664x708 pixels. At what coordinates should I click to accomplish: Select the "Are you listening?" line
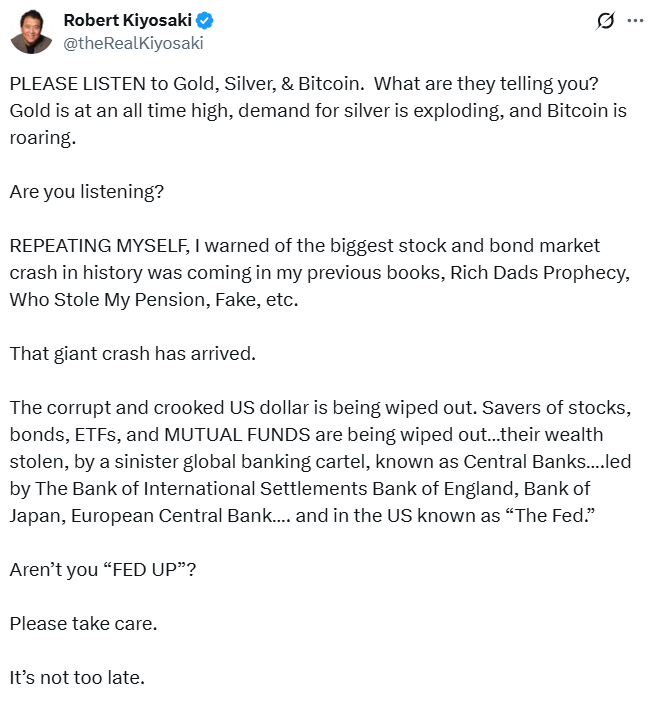click(x=87, y=192)
